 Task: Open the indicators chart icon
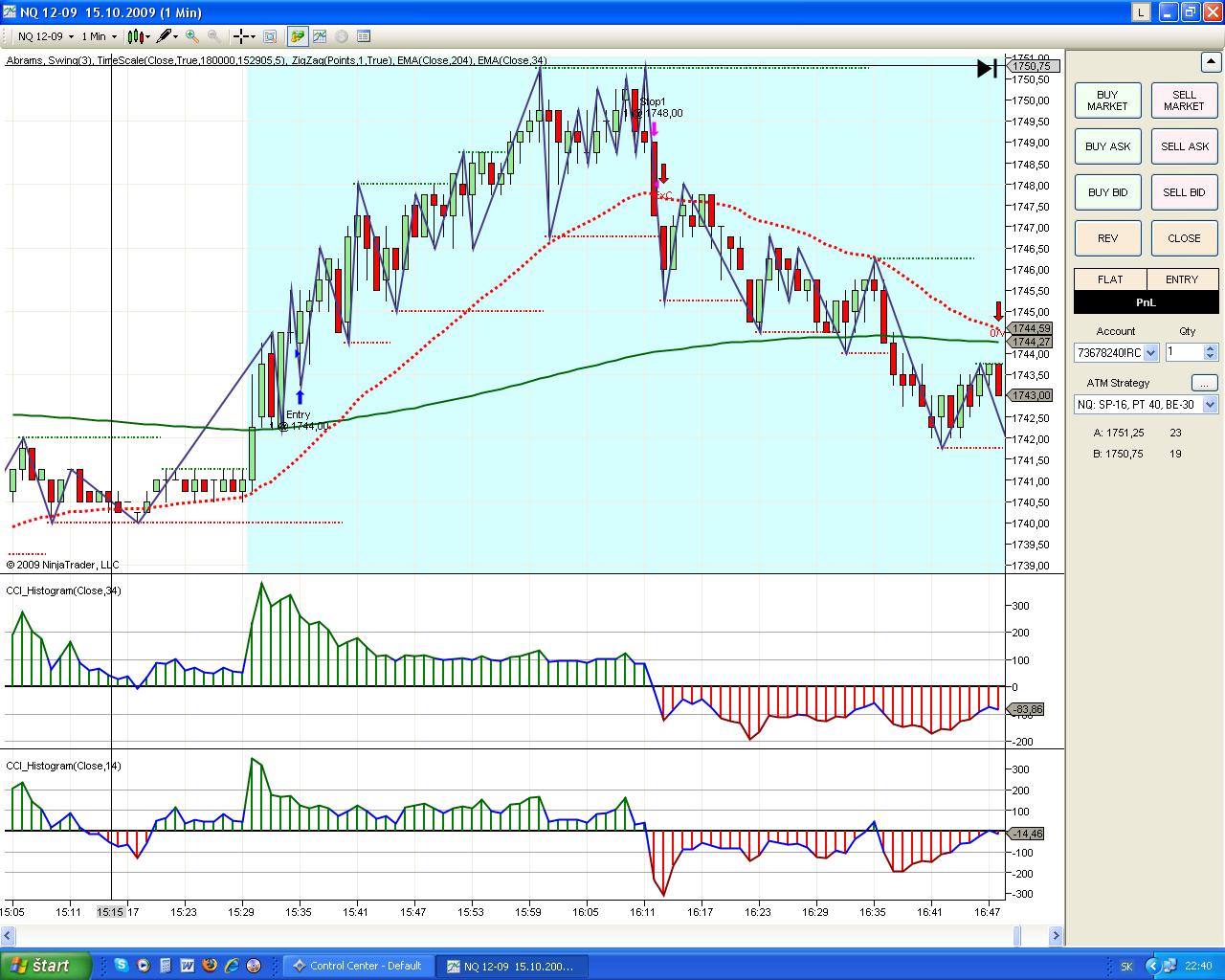(x=320, y=36)
